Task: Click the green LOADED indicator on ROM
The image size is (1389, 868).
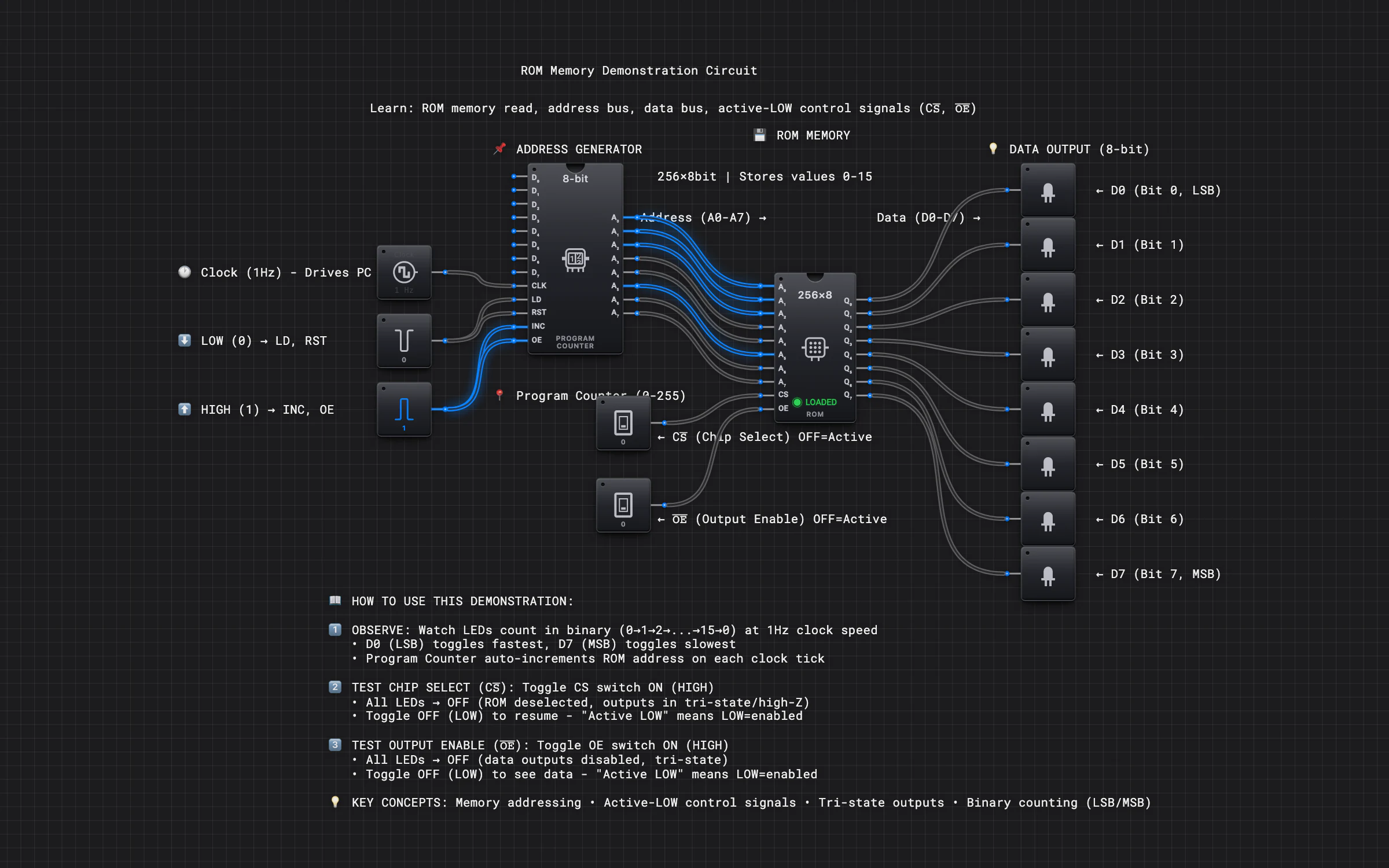Action: 815,402
